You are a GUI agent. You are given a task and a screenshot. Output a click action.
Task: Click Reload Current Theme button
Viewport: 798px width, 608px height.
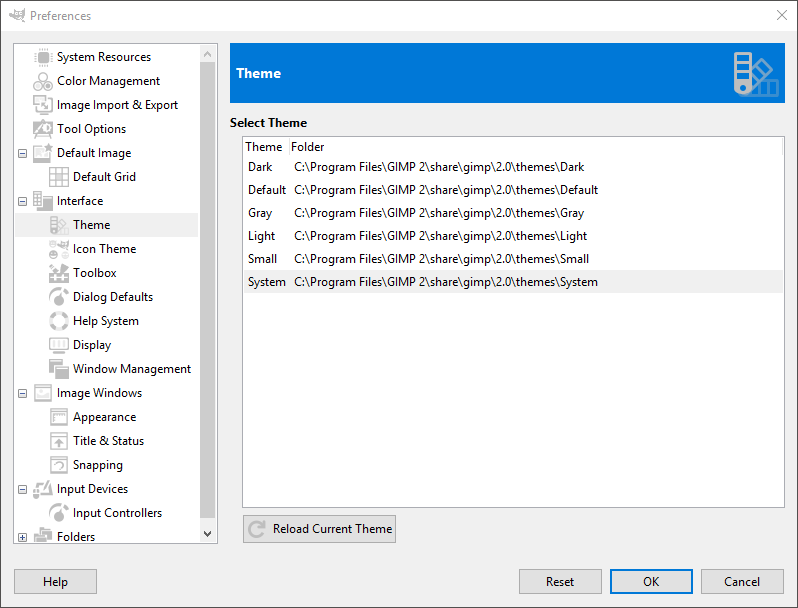pyautogui.click(x=319, y=529)
